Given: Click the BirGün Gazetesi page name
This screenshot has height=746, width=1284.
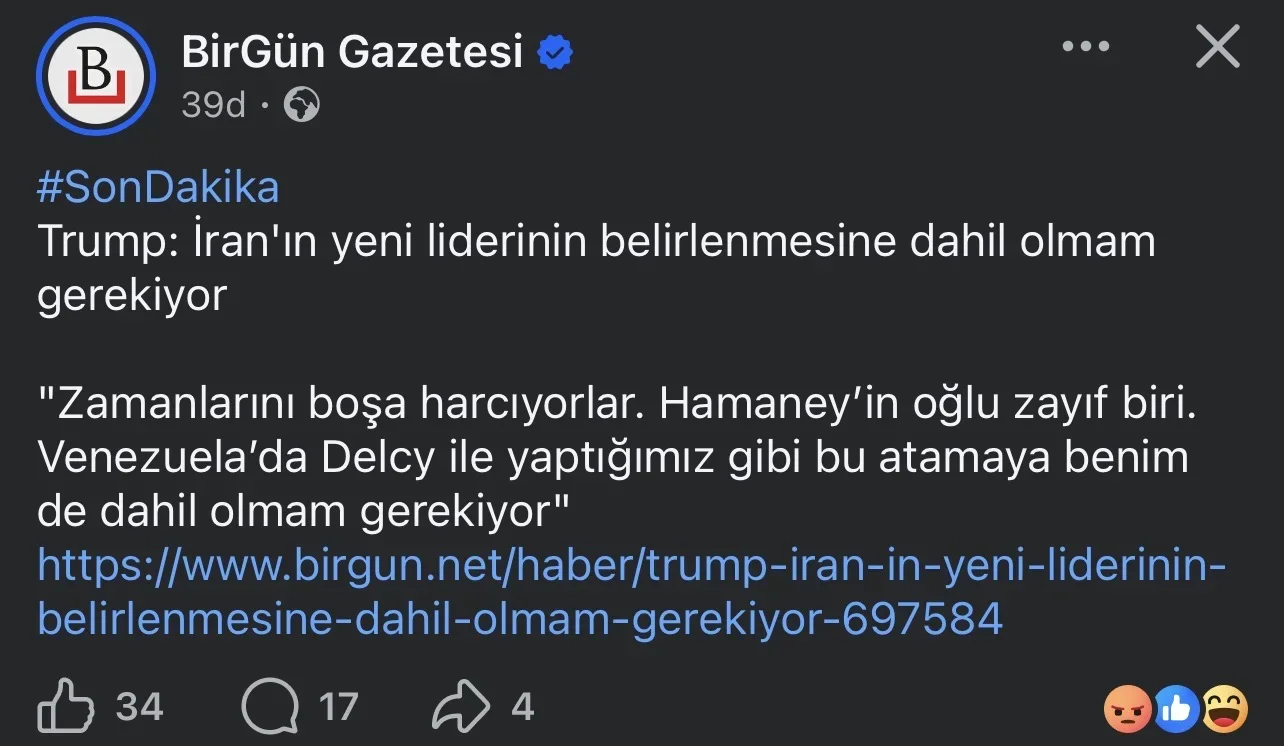Looking at the screenshot, I should click(x=352, y=51).
